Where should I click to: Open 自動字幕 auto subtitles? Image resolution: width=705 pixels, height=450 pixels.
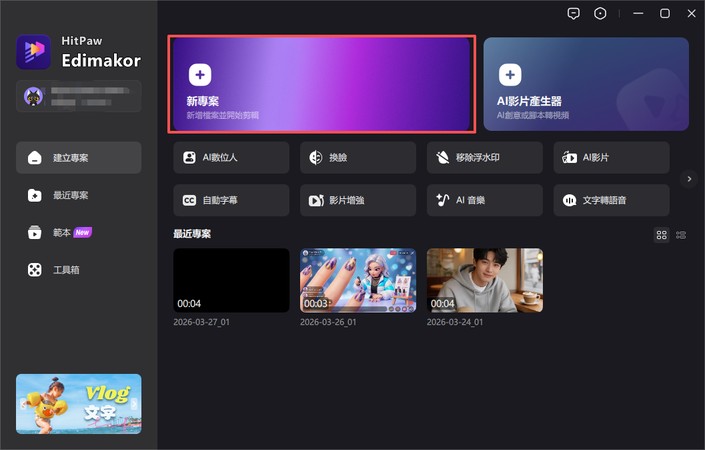[x=230, y=200]
